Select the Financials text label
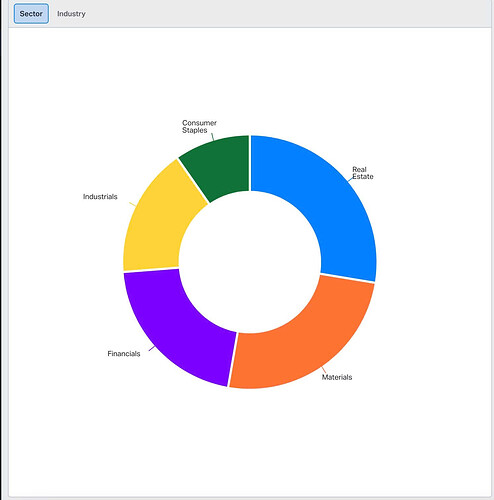Viewport: 494px width, 500px height. [124, 354]
